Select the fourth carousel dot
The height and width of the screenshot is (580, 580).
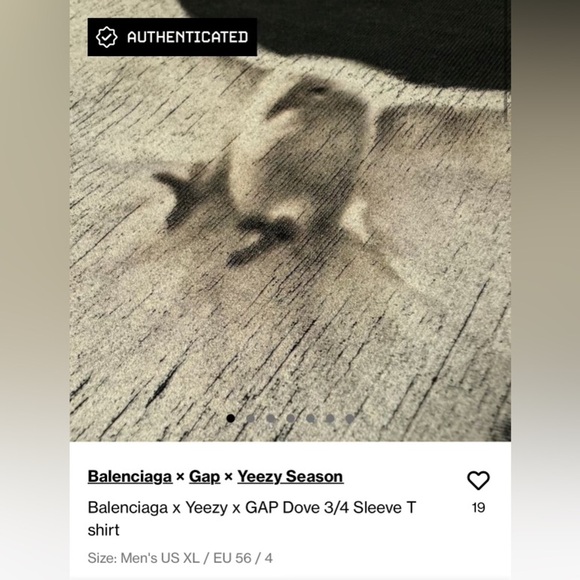[291, 418]
